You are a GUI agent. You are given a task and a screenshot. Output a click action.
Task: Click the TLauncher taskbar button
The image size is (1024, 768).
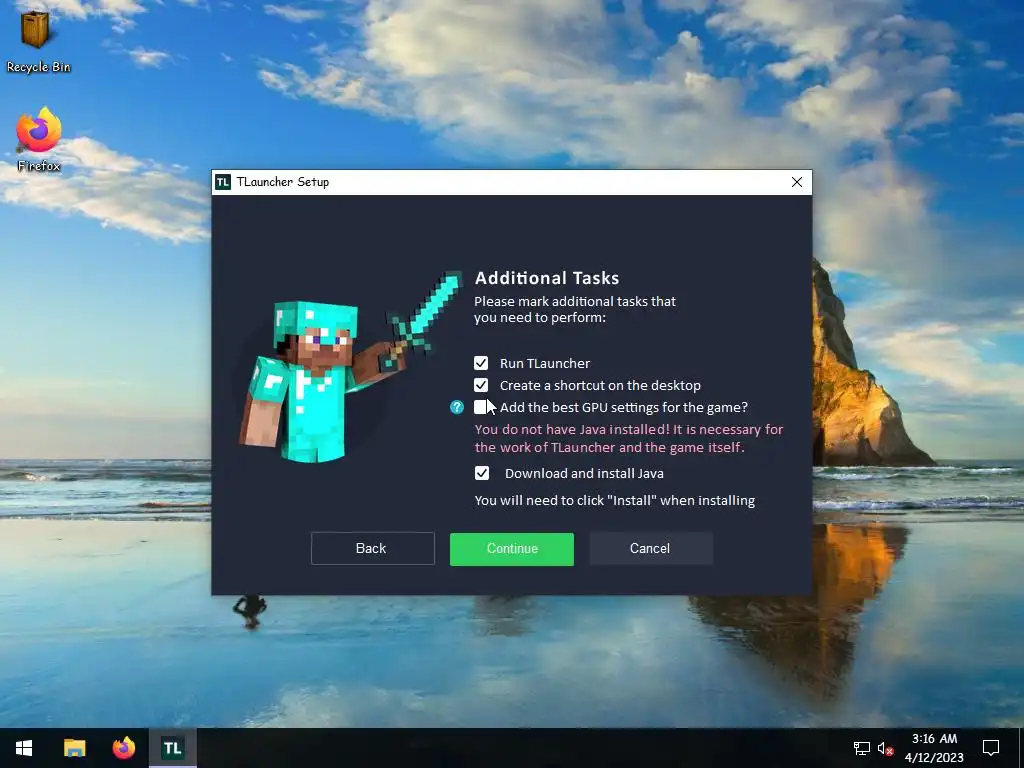coord(172,748)
